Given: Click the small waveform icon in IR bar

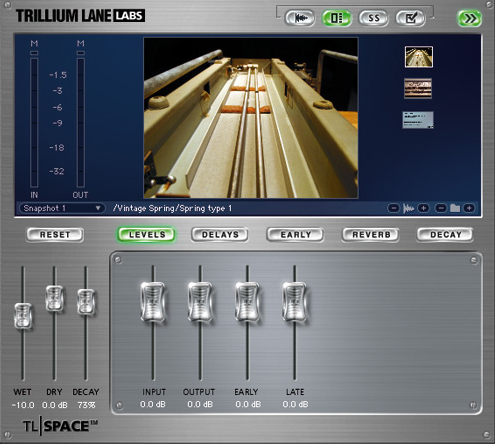Looking at the screenshot, I should (x=409, y=209).
